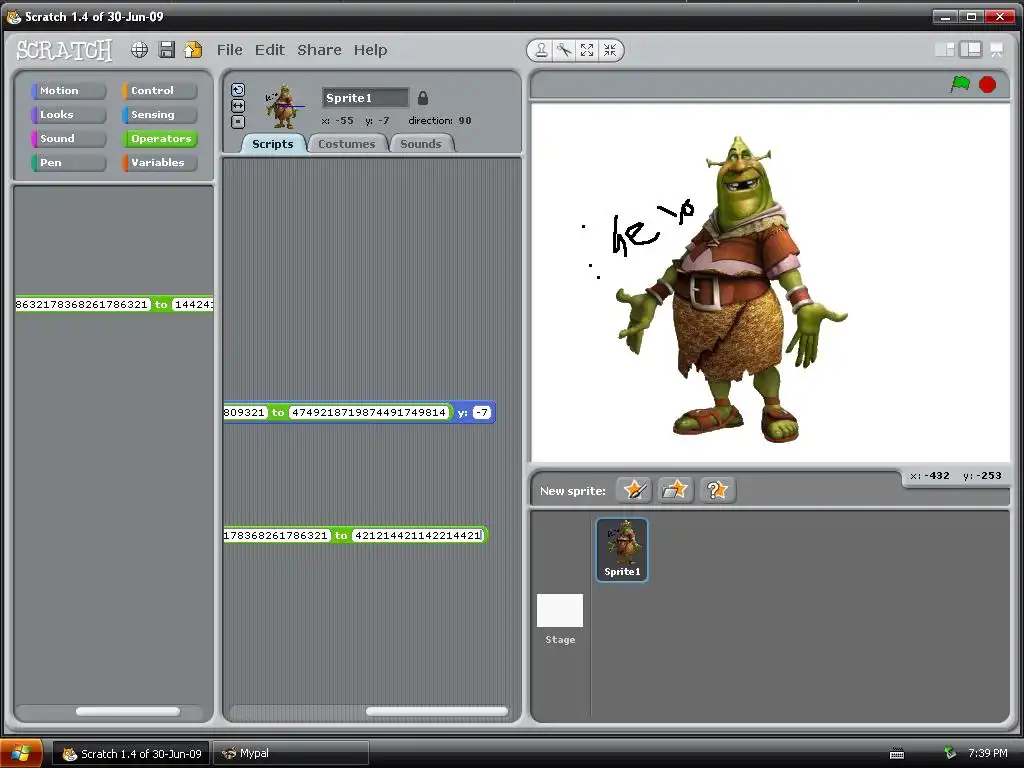Open the Windows Start button

[21, 754]
